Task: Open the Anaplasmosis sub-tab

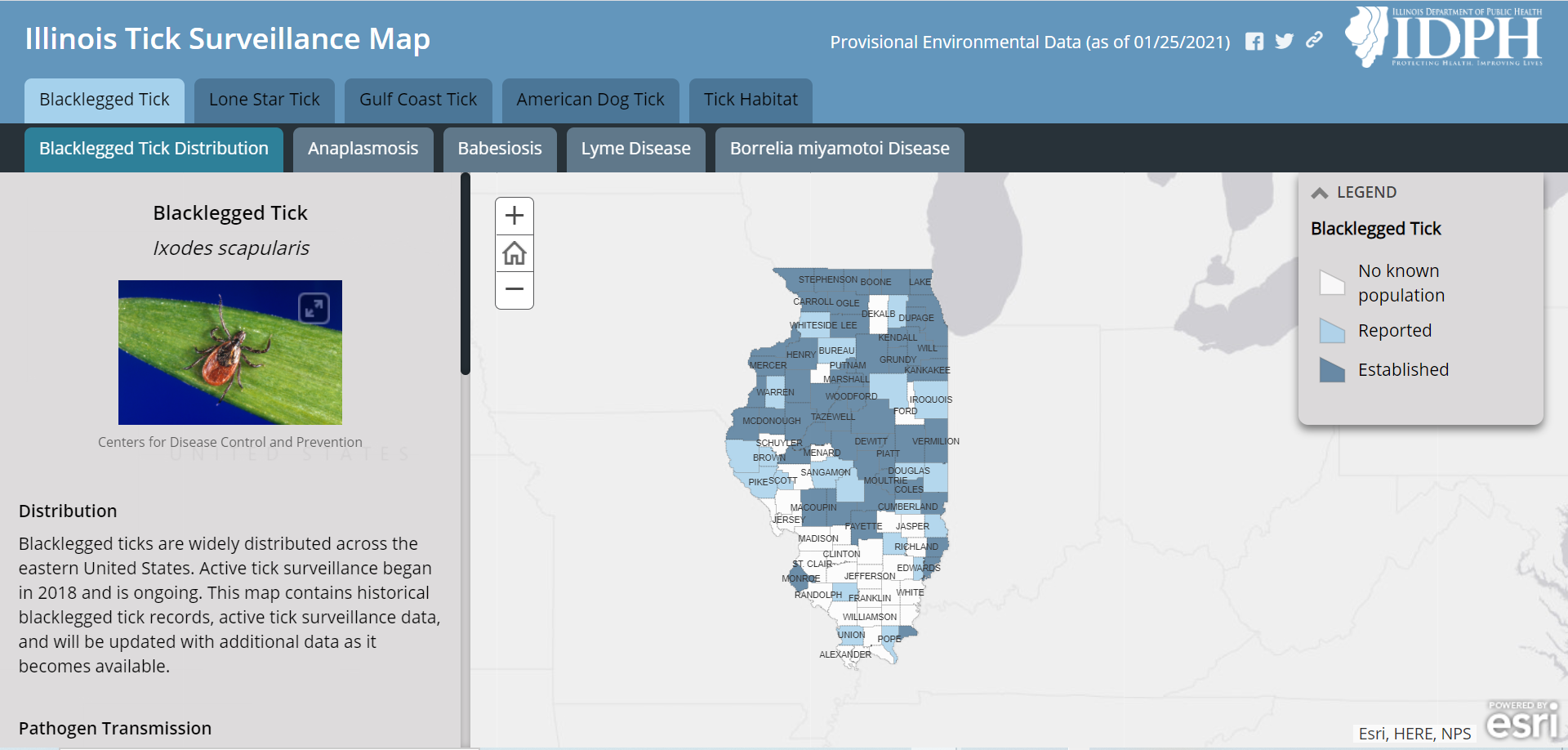Action: 363,149
